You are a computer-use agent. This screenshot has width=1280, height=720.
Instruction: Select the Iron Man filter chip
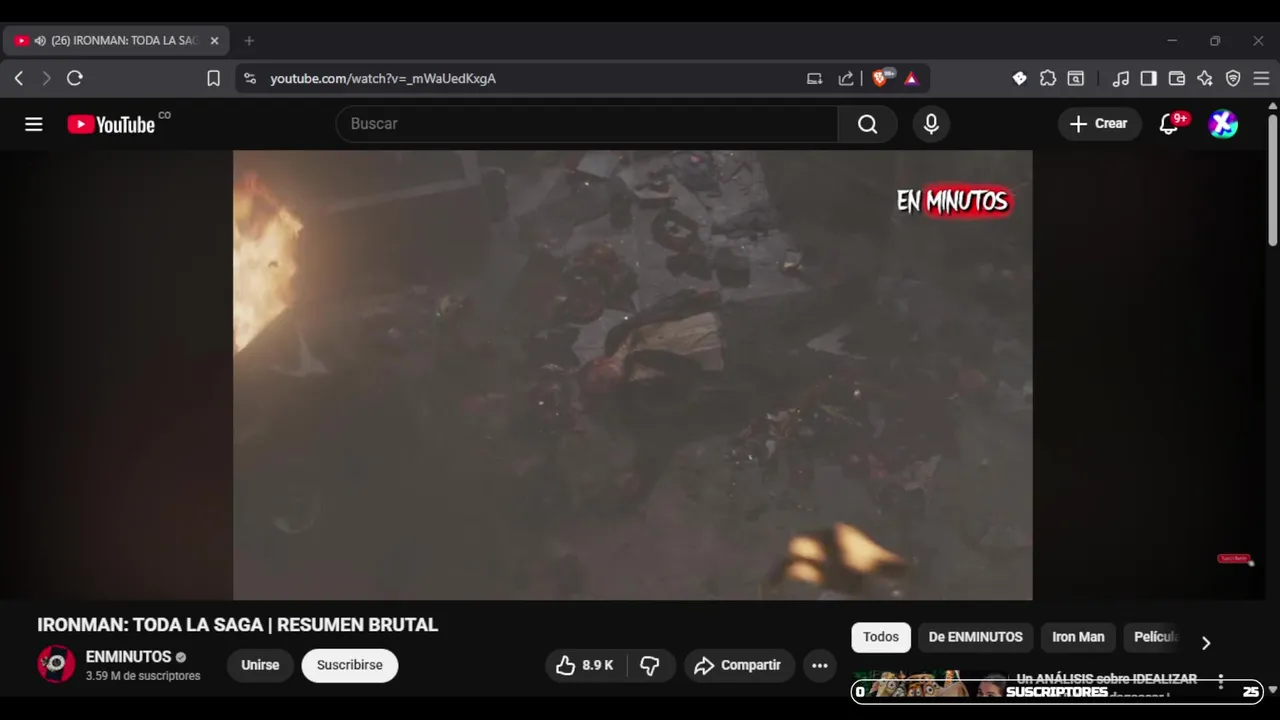point(1078,637)
